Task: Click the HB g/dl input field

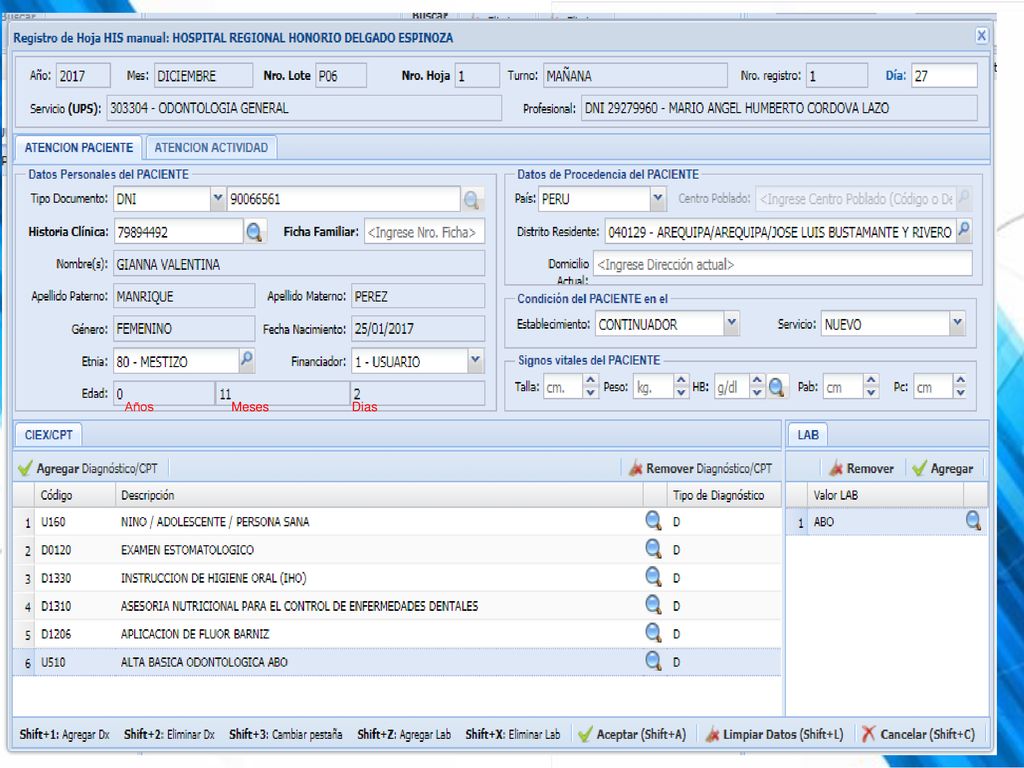Action: pyautogui.click(x=732, y=387)
